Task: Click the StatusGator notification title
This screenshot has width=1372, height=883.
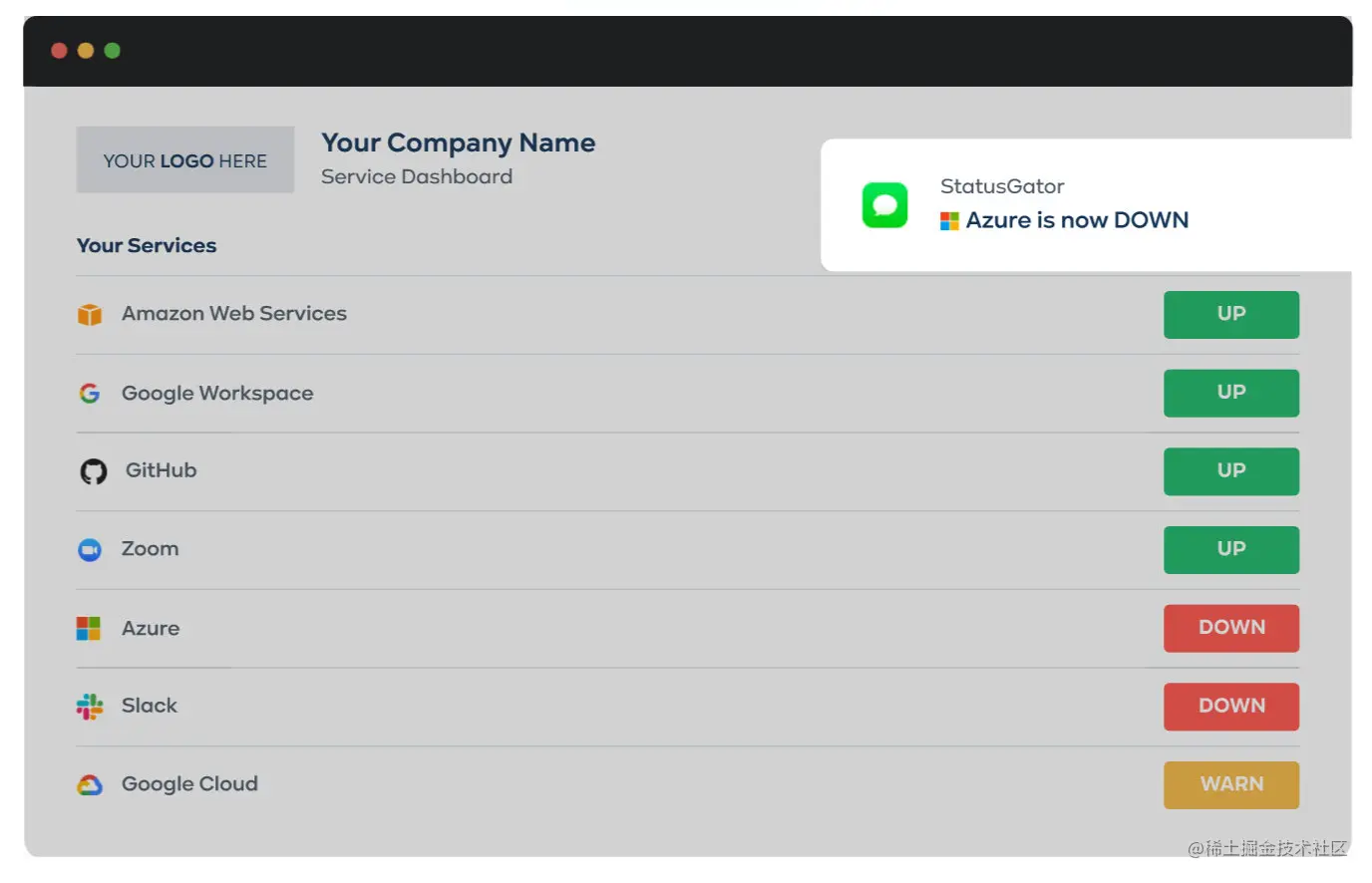Action: point(1002,186)
